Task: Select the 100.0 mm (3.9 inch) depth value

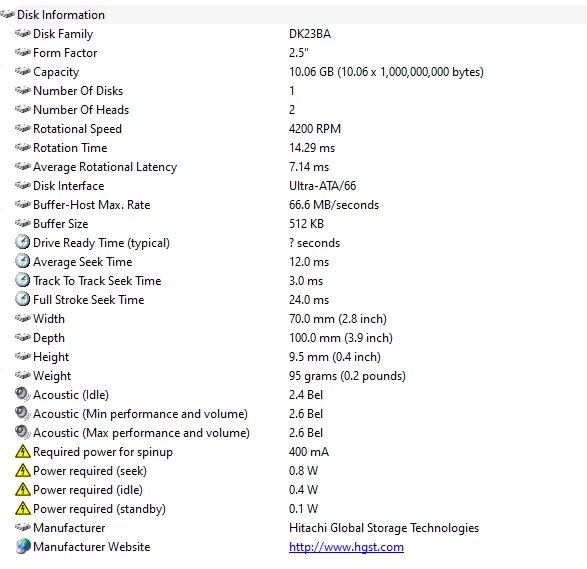Action: [x=341, y=338]
